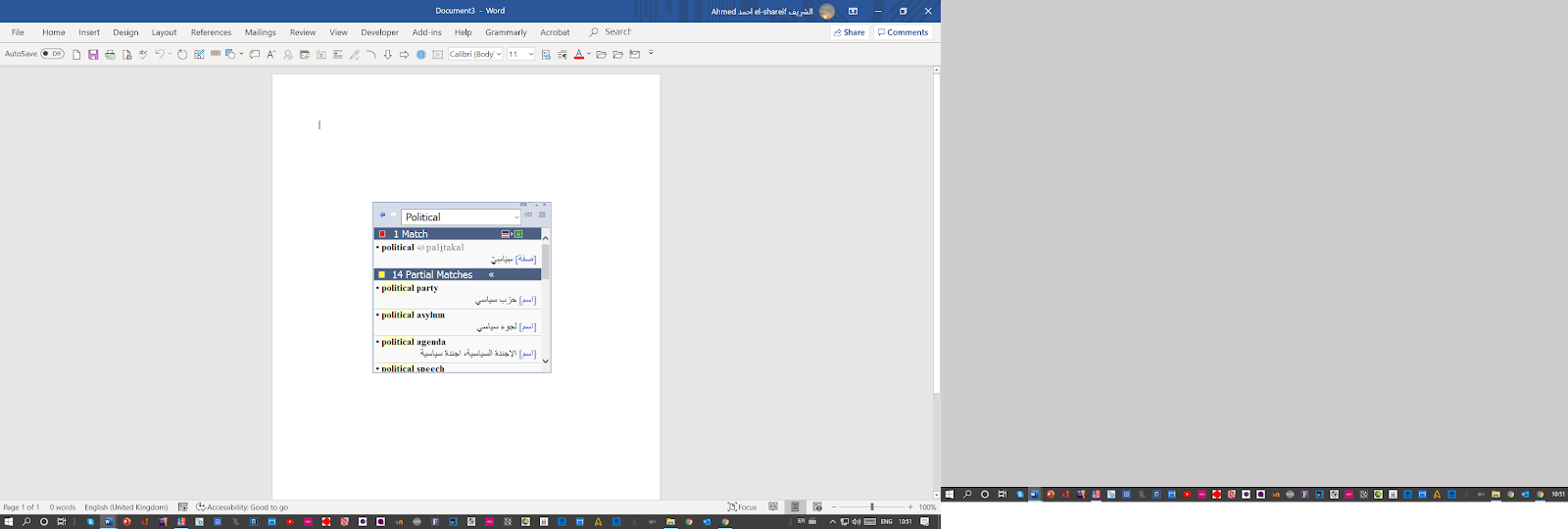Open the undo history dropdown arrow
1568x529 pixels.
(x=170, y=55)
